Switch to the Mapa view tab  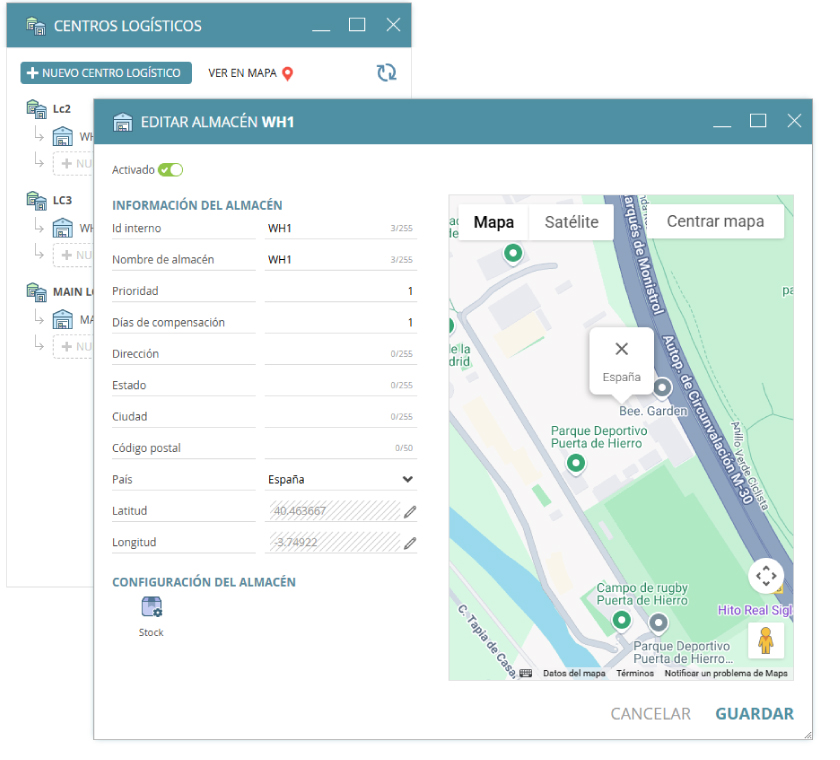pyautogui.click(x=493, y=222)
